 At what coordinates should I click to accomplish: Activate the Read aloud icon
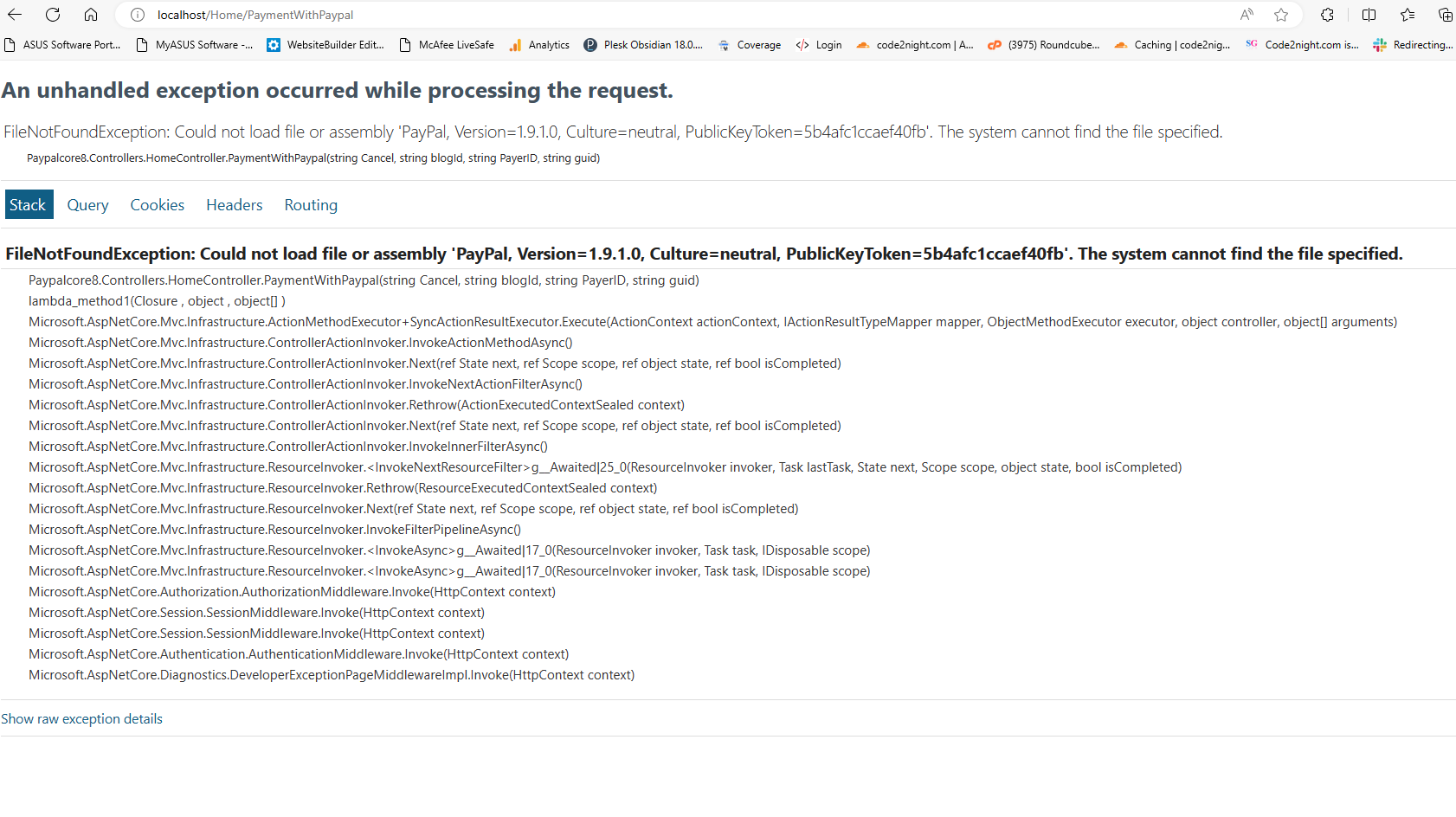pos(1247,15)
